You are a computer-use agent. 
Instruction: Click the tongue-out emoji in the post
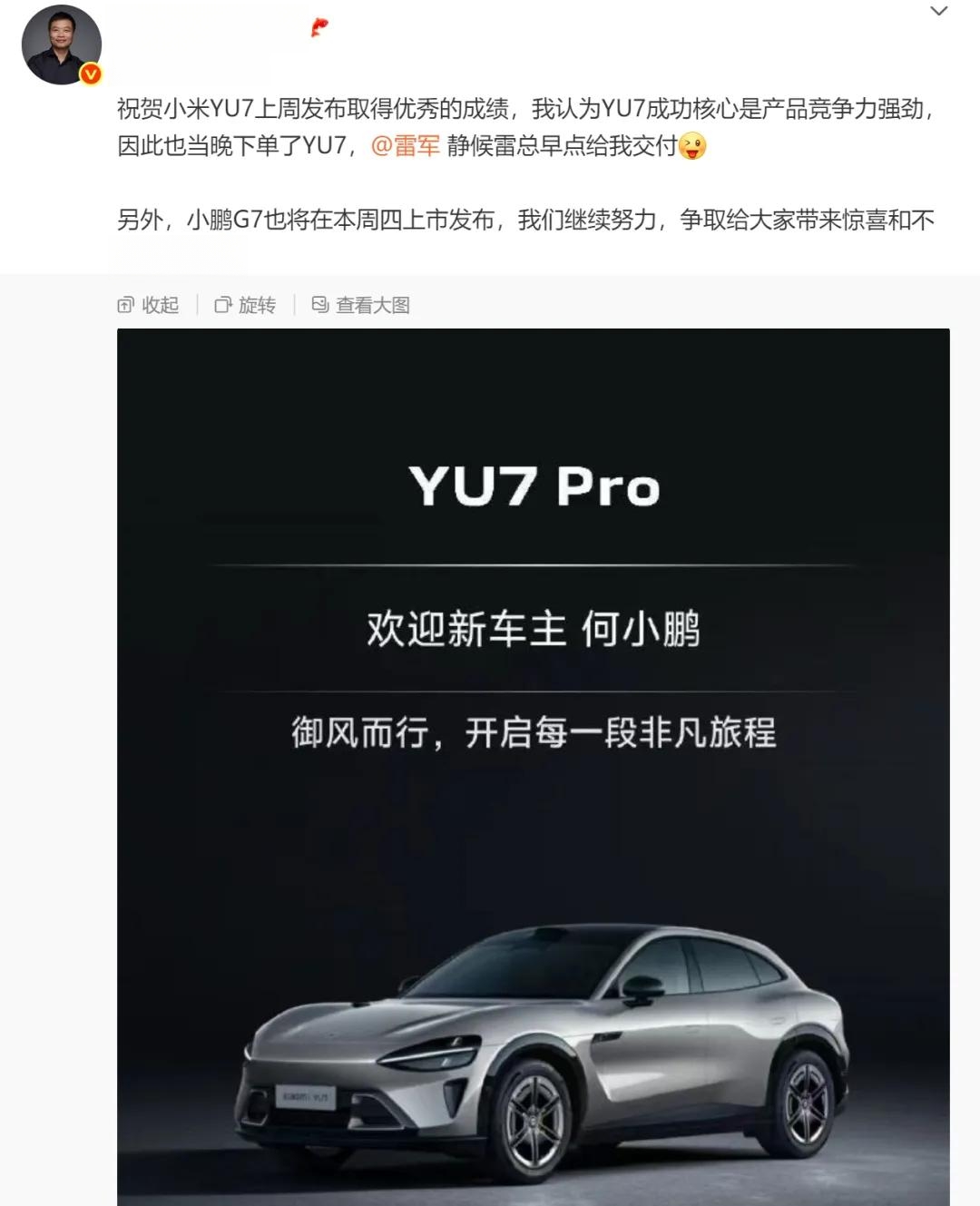(x=692, y=145)
